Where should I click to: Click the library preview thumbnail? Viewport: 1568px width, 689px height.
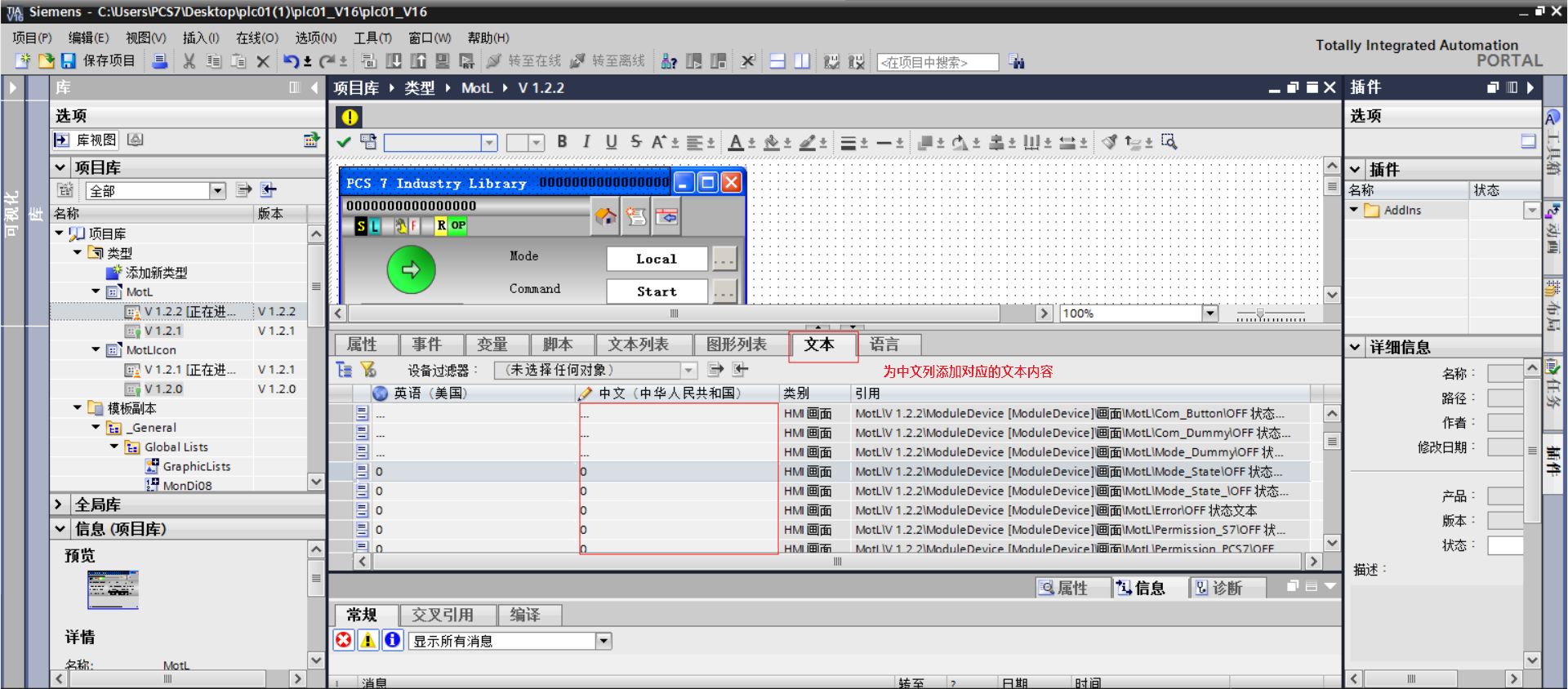click(x=113, y=589)
